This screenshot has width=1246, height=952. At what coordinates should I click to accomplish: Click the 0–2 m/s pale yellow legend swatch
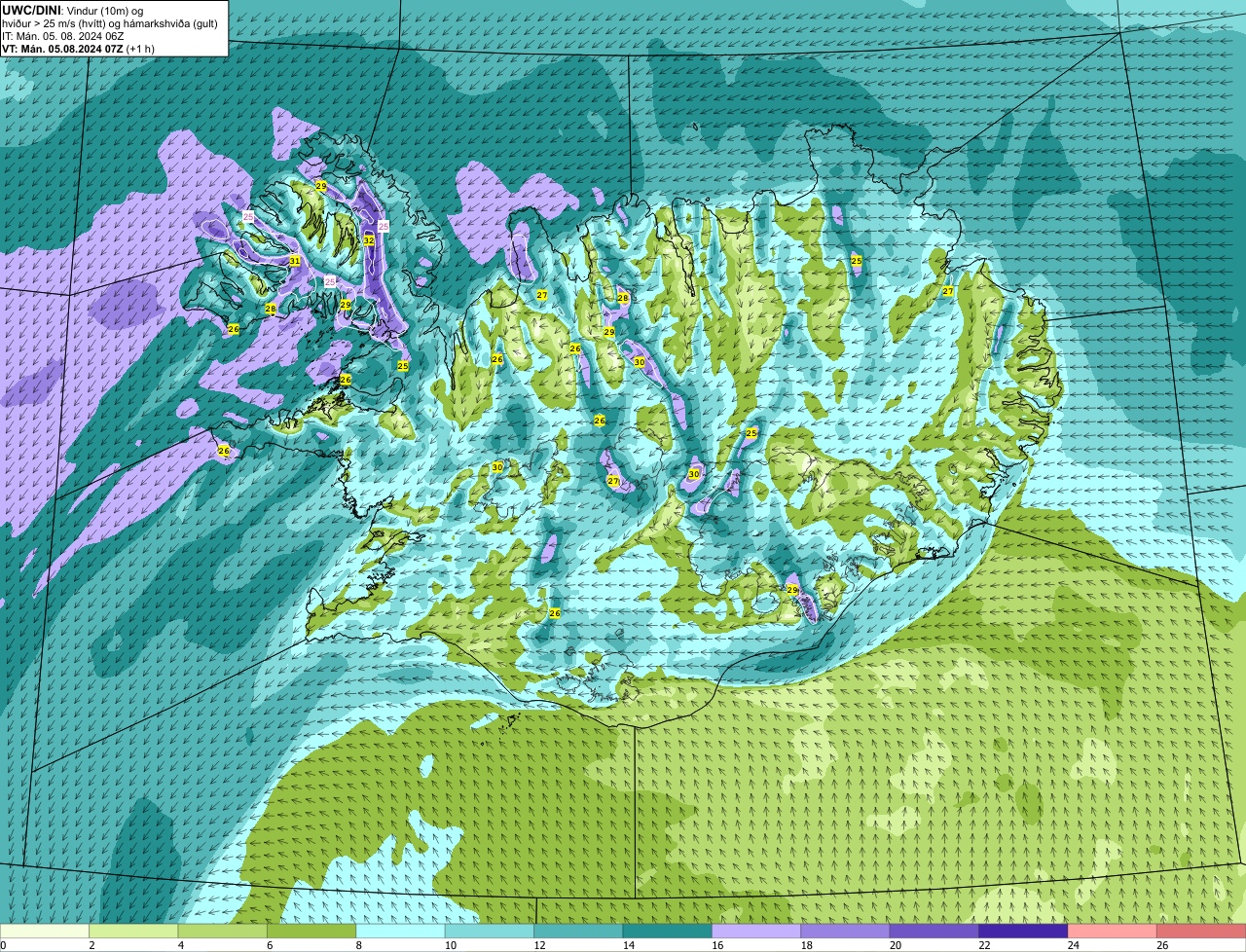(45, 931)
